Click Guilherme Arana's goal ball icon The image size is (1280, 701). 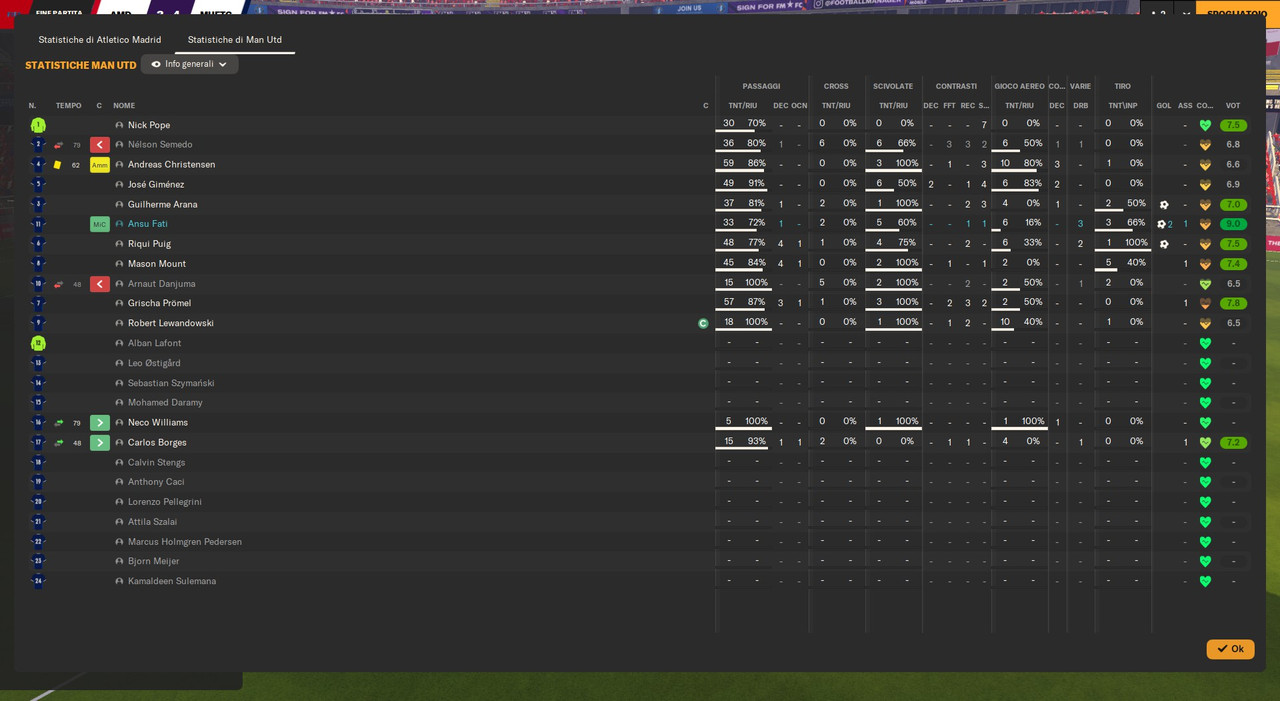tap(1164, 205)
